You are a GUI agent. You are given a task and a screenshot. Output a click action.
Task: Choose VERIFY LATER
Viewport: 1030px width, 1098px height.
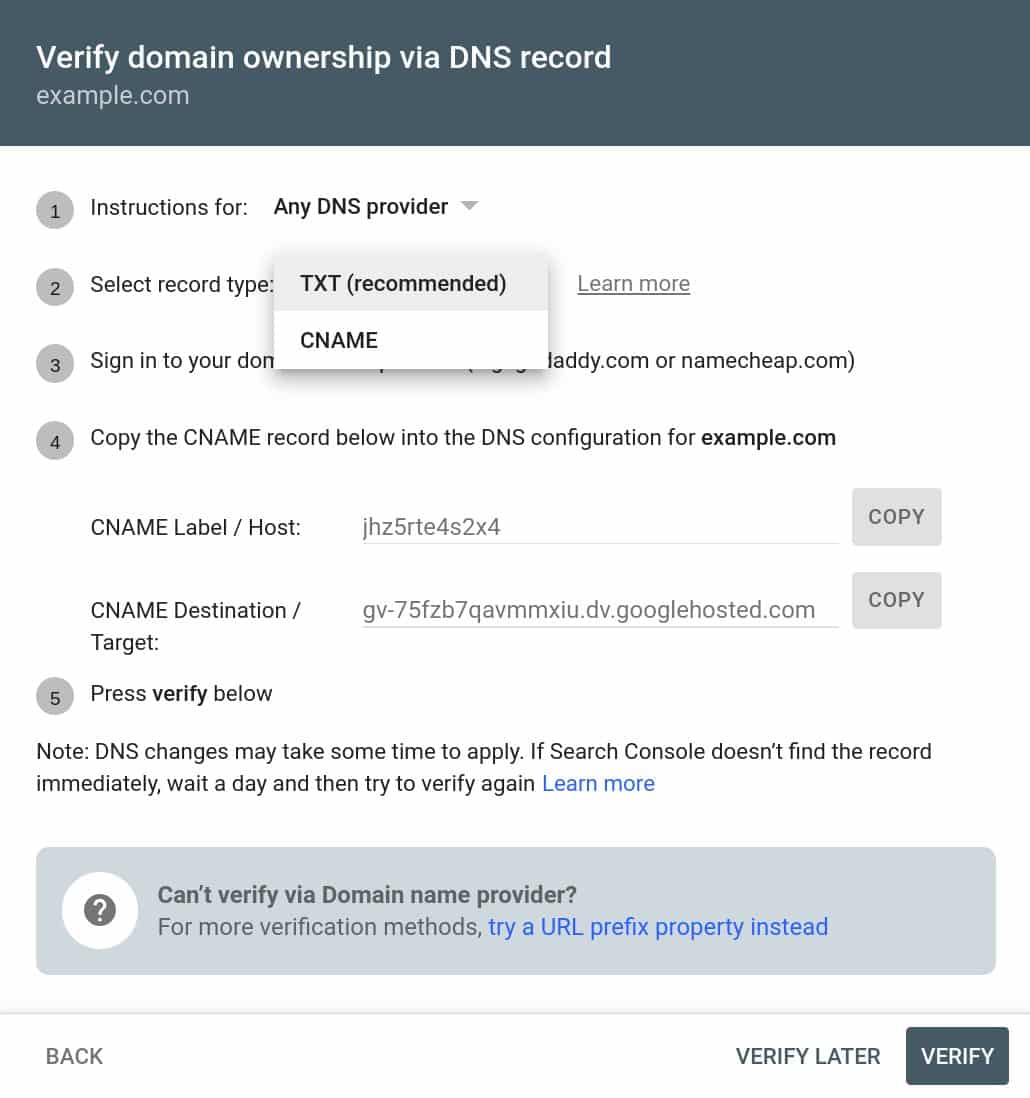(x=808, y=1056)
